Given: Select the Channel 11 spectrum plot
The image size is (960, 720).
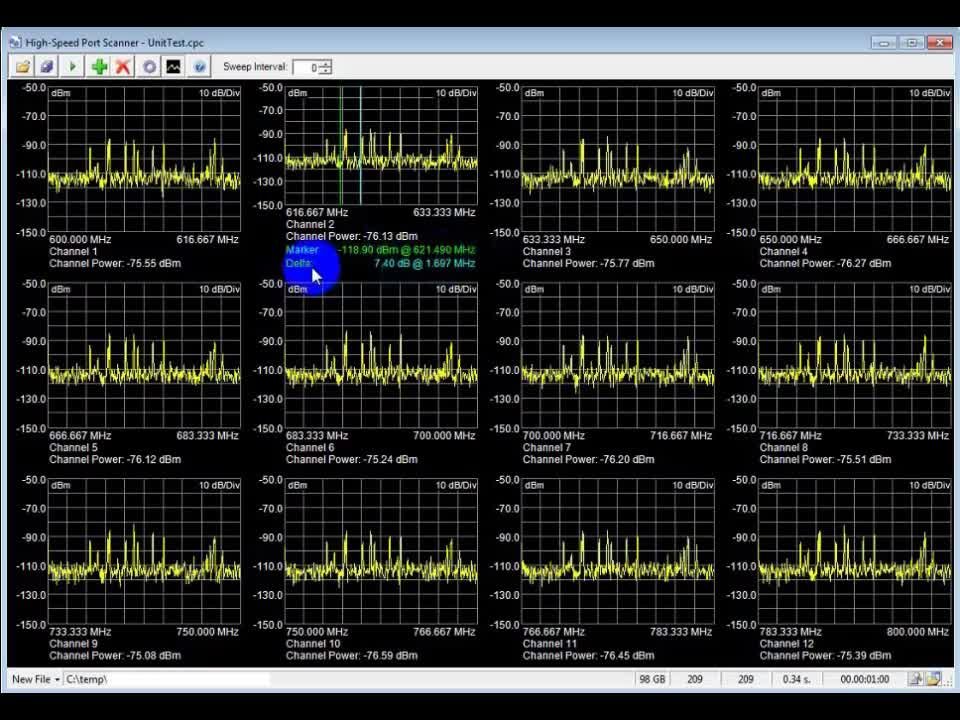Looking at the screenshot, I should pyautogui.click(x=618, y=552).
